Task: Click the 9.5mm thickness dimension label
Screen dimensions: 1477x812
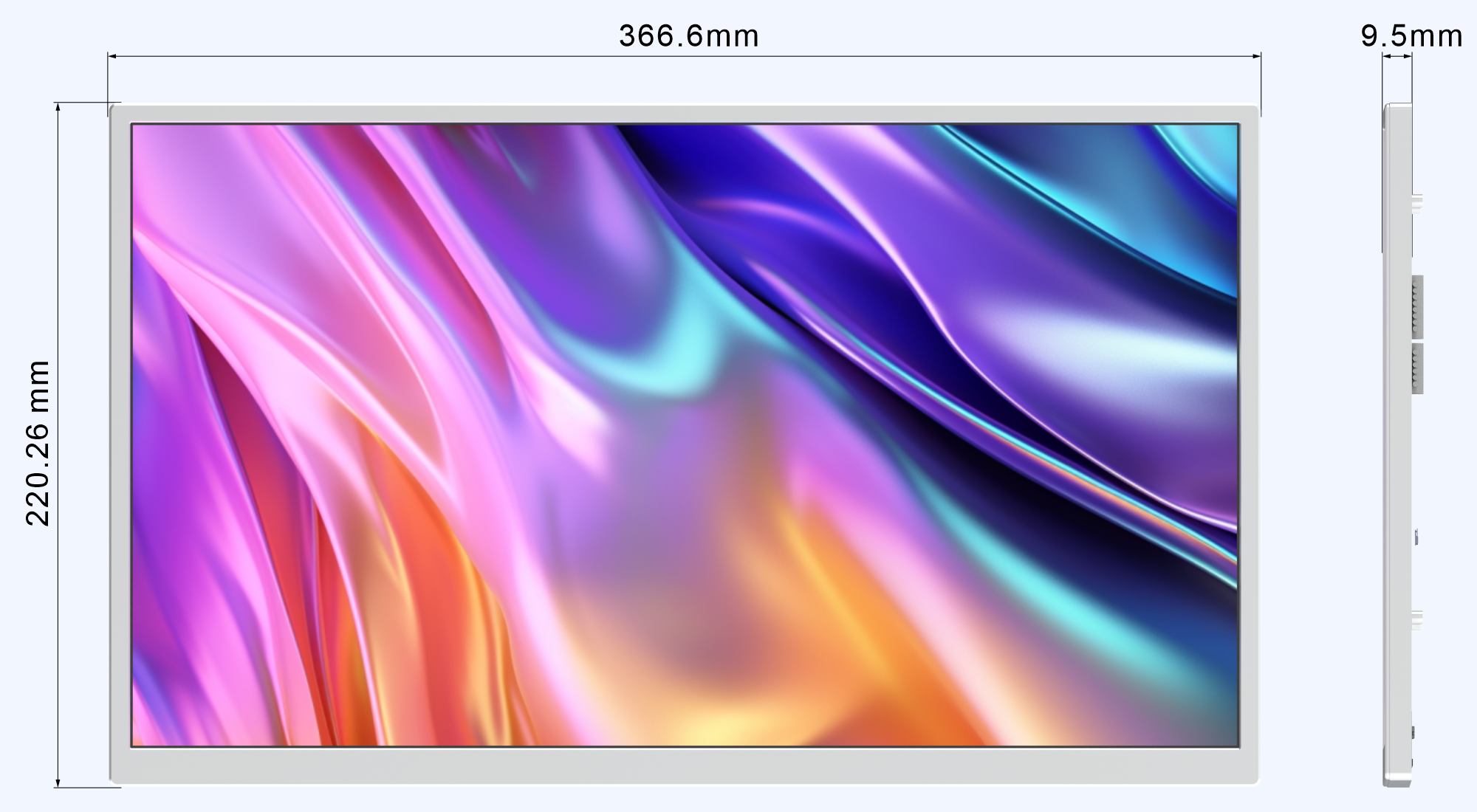Action: coord(1411,36)
